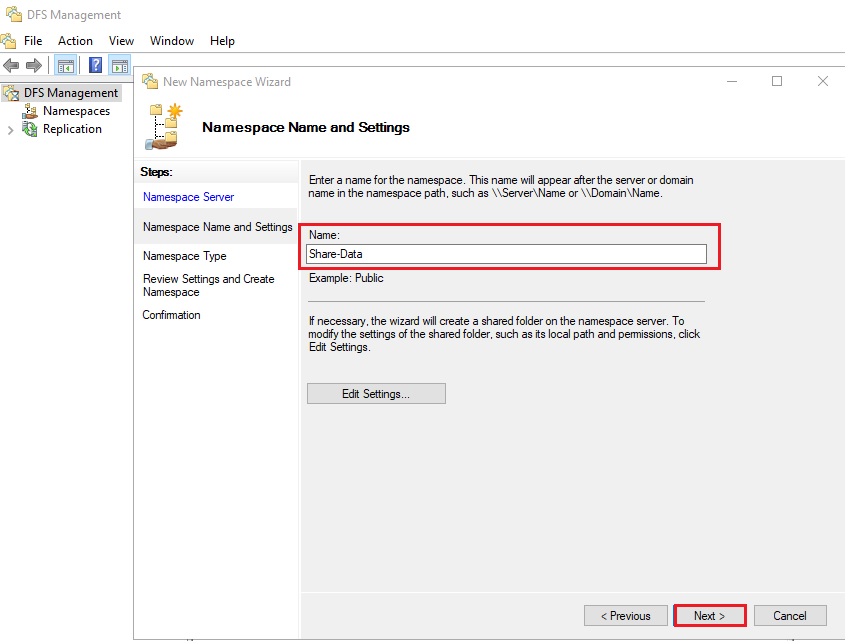Click the Back arrow toolbar icon

coord(11,66)
